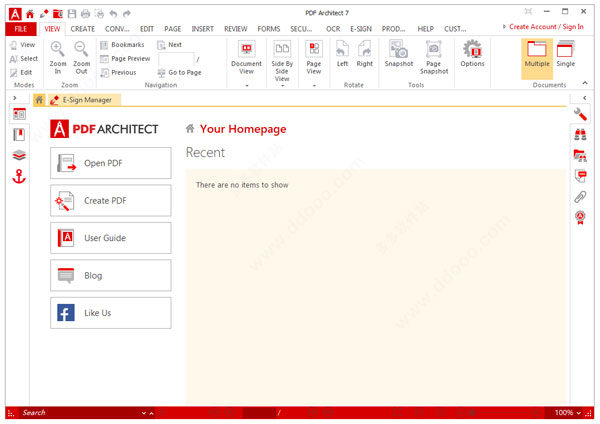Viewport: 600px width, 424px height.
Task: Rotate page Right
Action: click(x=364, y=54)
